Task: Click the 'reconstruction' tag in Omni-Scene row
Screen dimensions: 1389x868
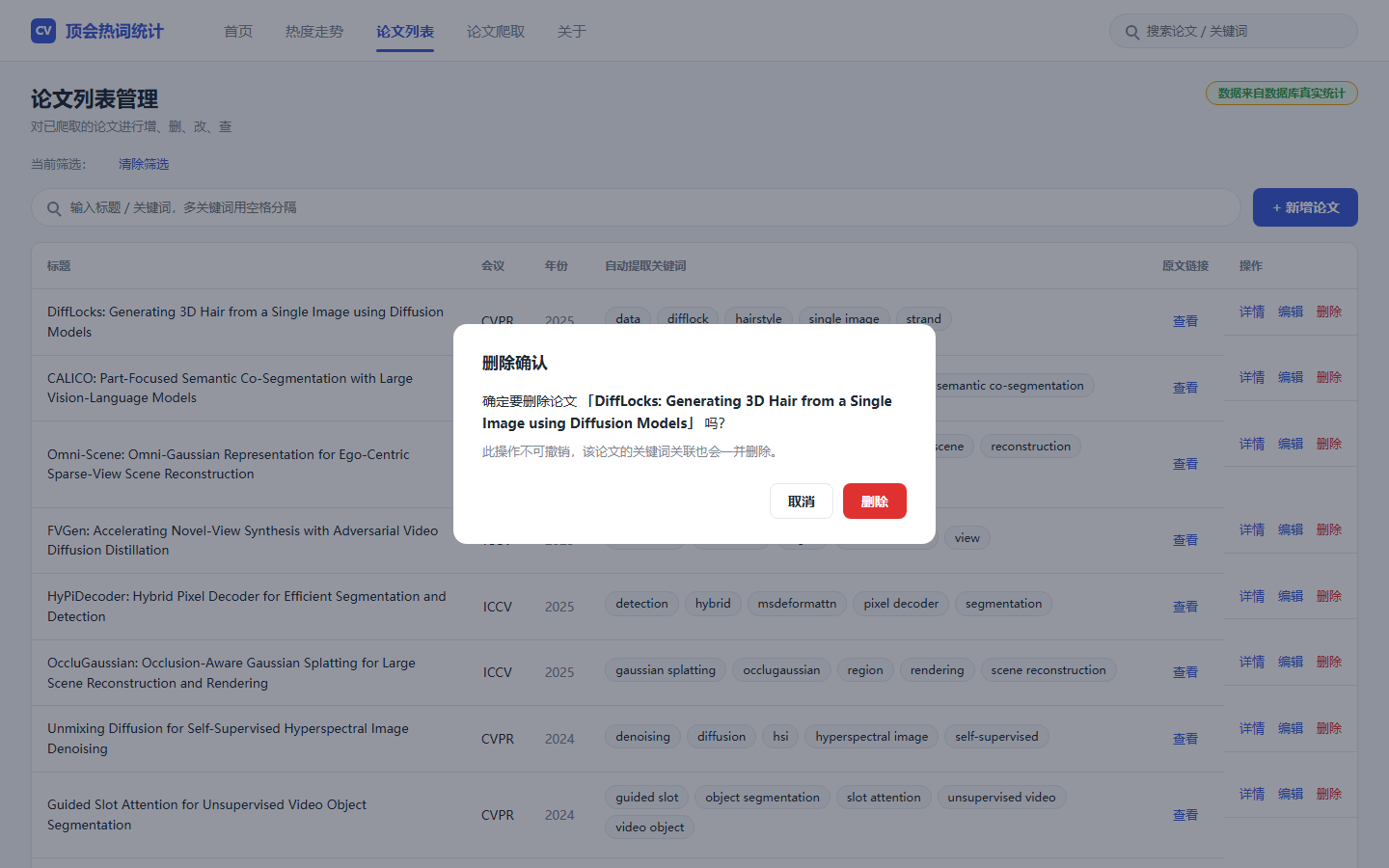Action: pos(1030,447)
